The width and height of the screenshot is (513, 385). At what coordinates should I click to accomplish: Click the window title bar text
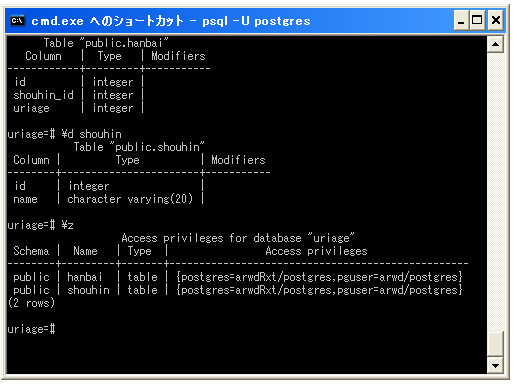[x=171, y=21]
